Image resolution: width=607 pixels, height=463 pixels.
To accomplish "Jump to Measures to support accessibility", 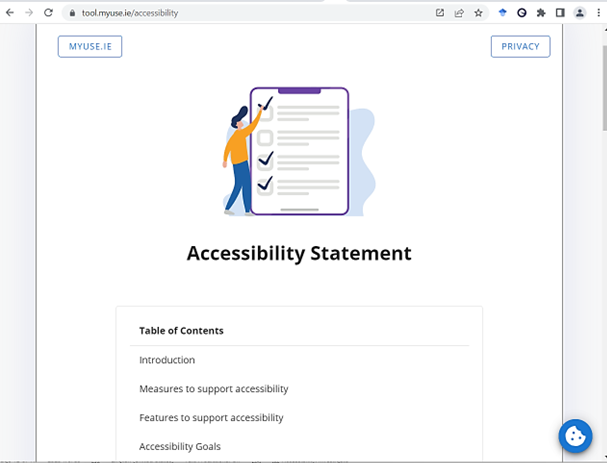I will tap(214, 389).
